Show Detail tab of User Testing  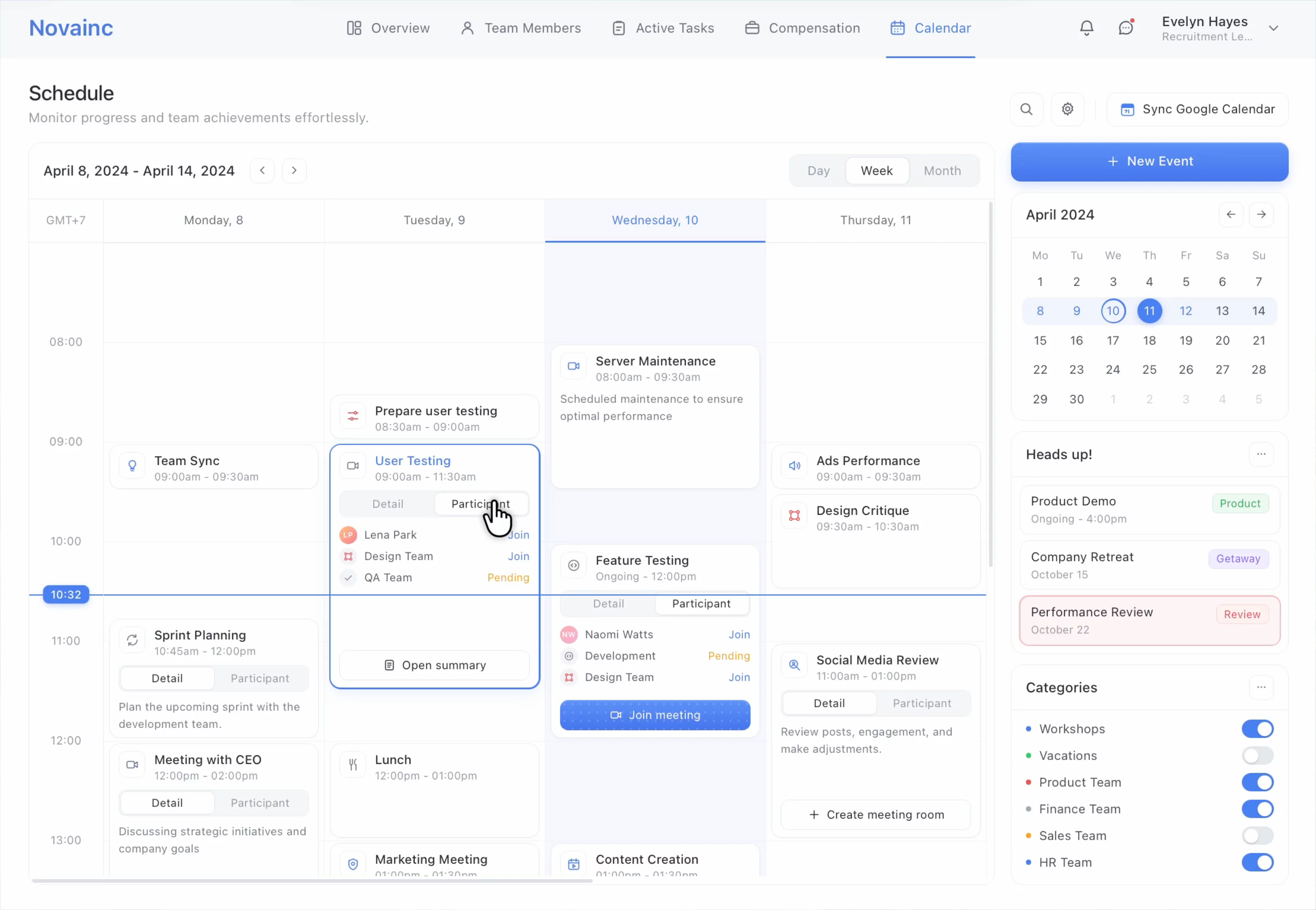point(388,504)
